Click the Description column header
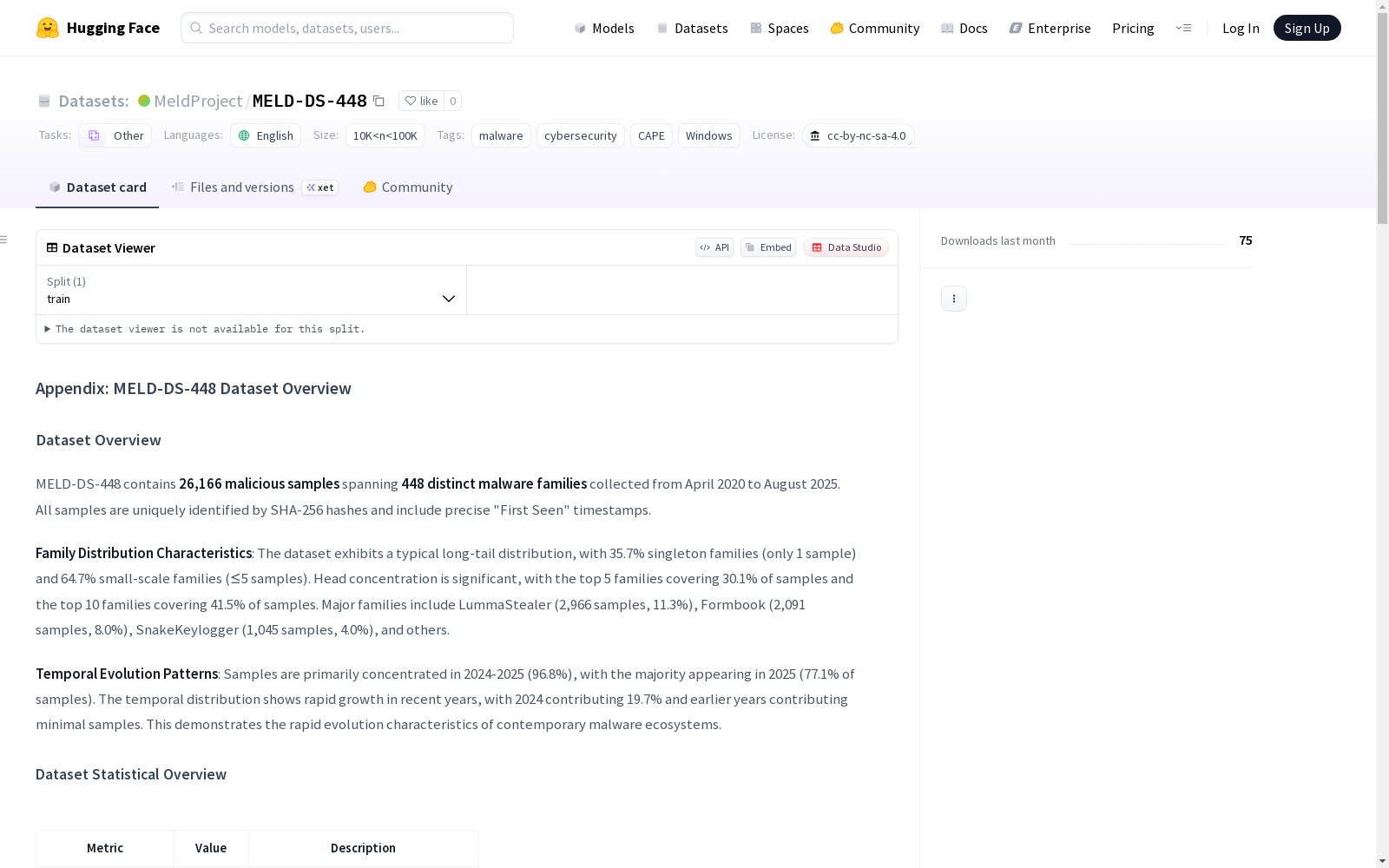This screenshot has width=1389, height=868. pos(363,848)
